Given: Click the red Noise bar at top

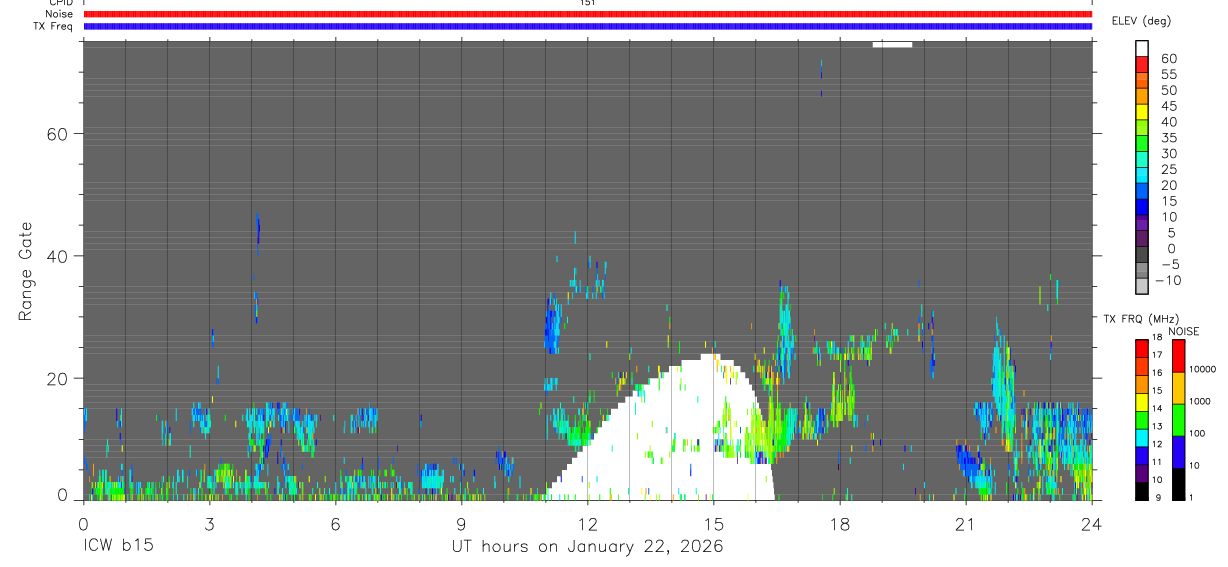Looking at the screenshot, I should [587, 14].
